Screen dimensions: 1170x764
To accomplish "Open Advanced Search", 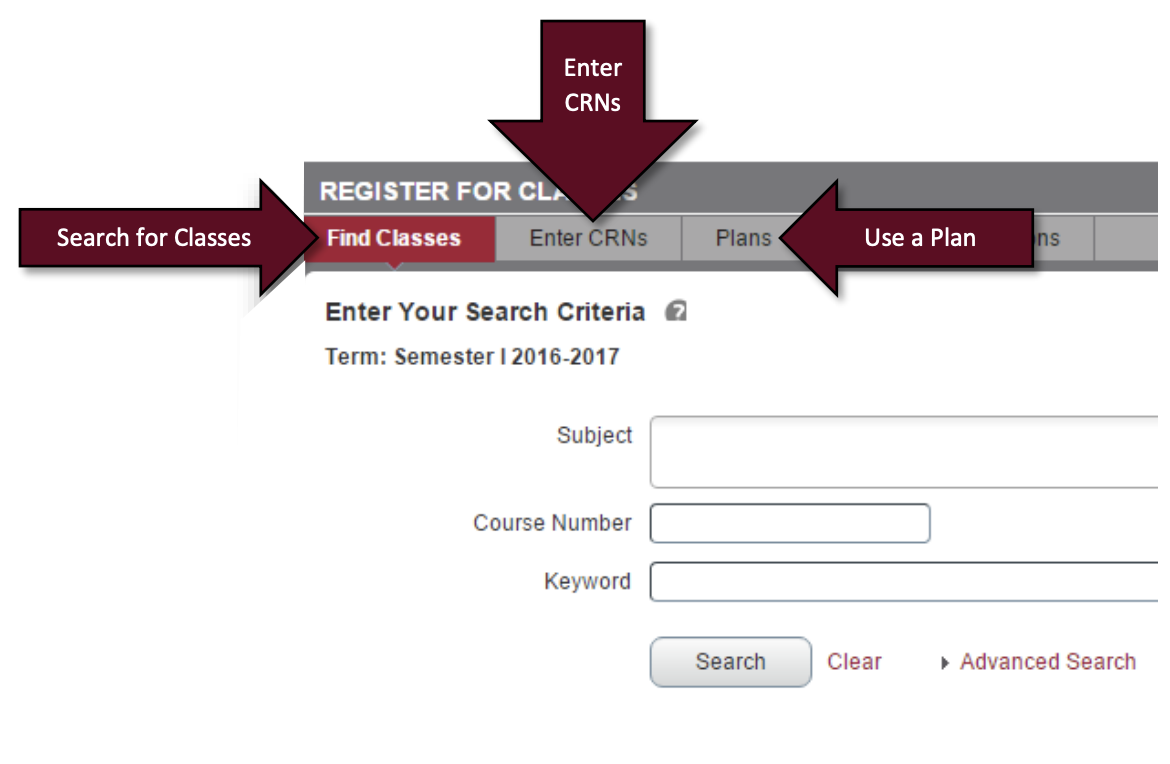I will point(1047,661).
